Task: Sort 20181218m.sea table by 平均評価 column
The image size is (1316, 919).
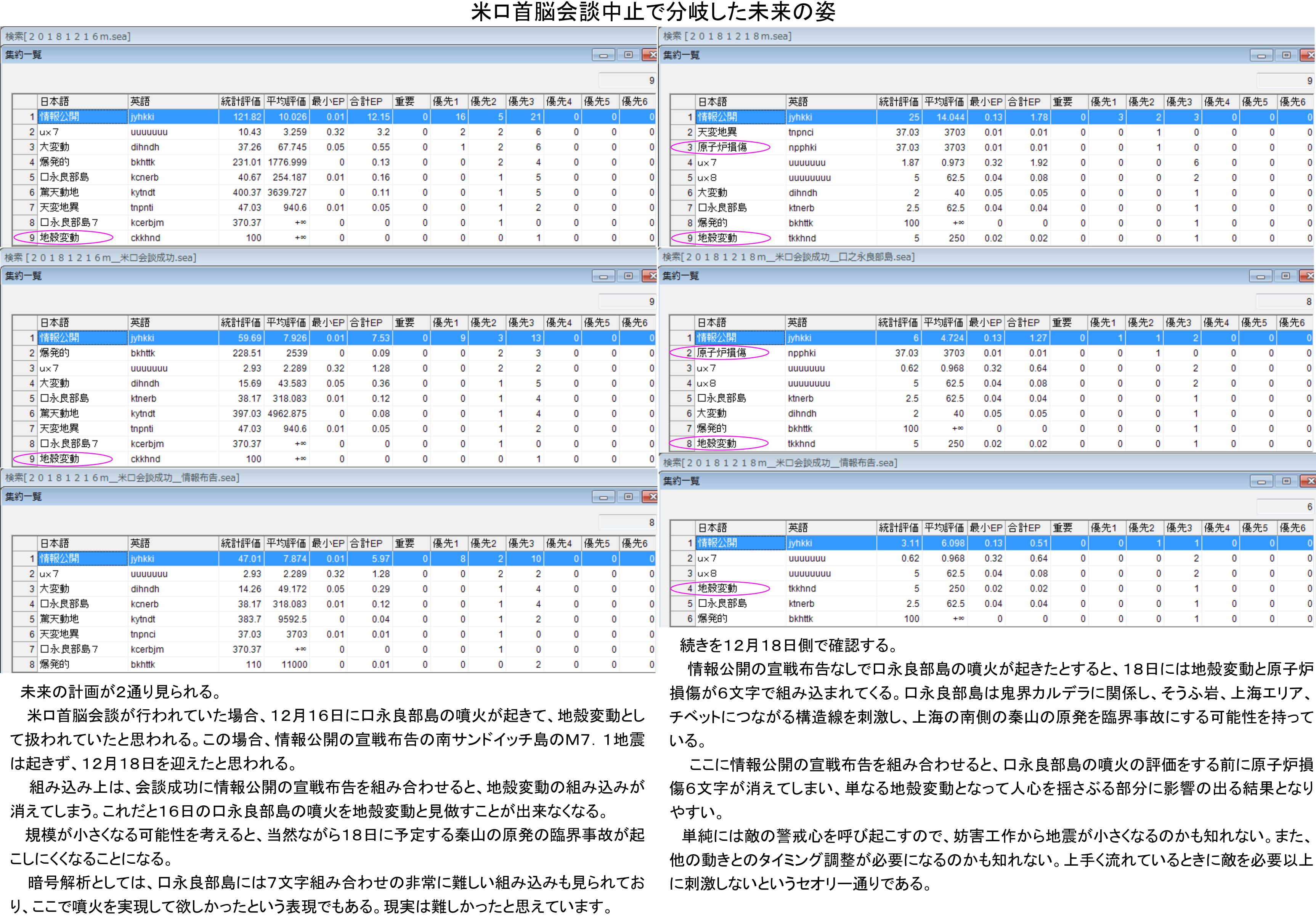Action: pyautogui.click(x=944, y=101)
